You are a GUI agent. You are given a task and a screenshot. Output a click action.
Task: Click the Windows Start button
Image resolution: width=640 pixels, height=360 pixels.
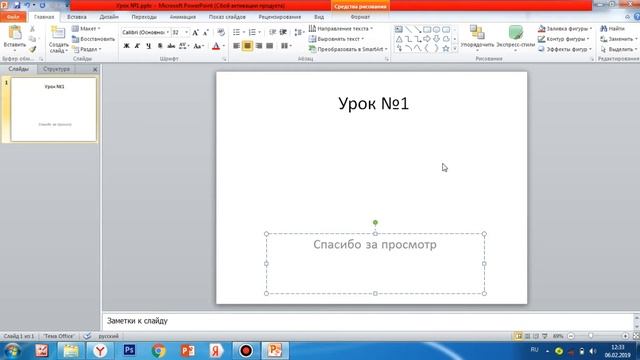(12, 351)
